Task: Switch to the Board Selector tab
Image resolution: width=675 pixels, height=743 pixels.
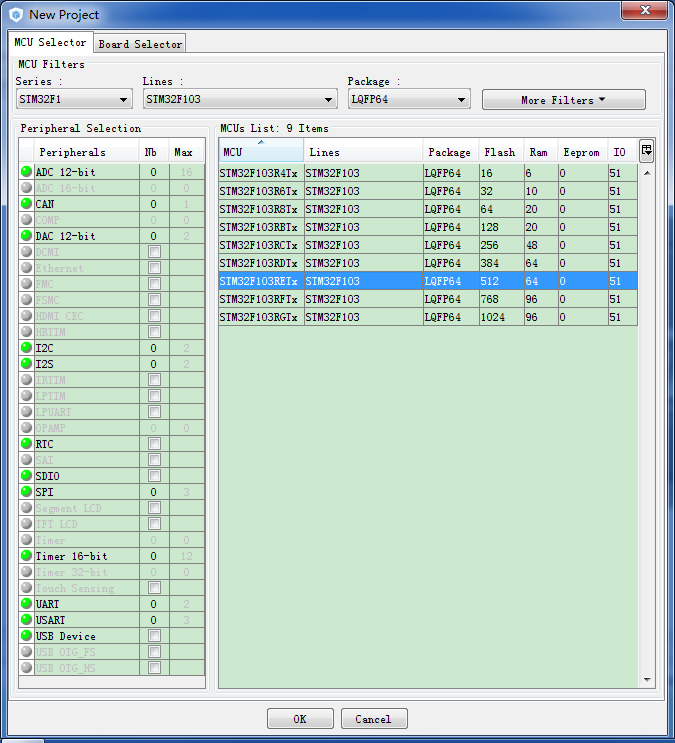Action: click(140, 44)
